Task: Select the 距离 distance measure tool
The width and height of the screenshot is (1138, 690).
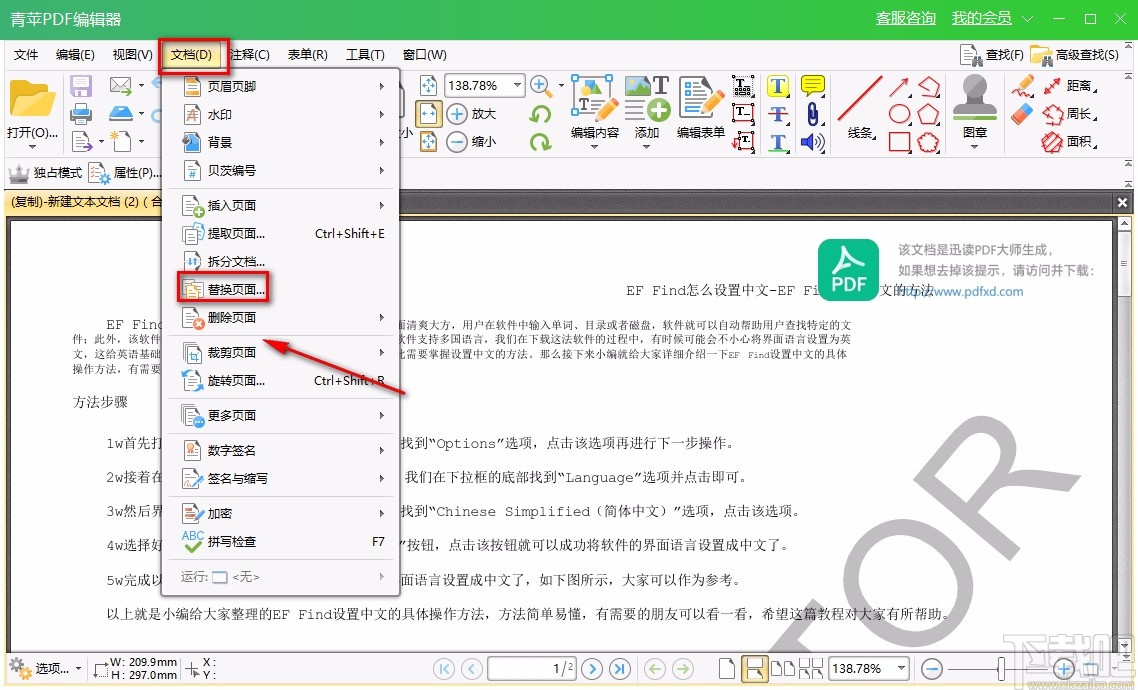Action: 1070,86
